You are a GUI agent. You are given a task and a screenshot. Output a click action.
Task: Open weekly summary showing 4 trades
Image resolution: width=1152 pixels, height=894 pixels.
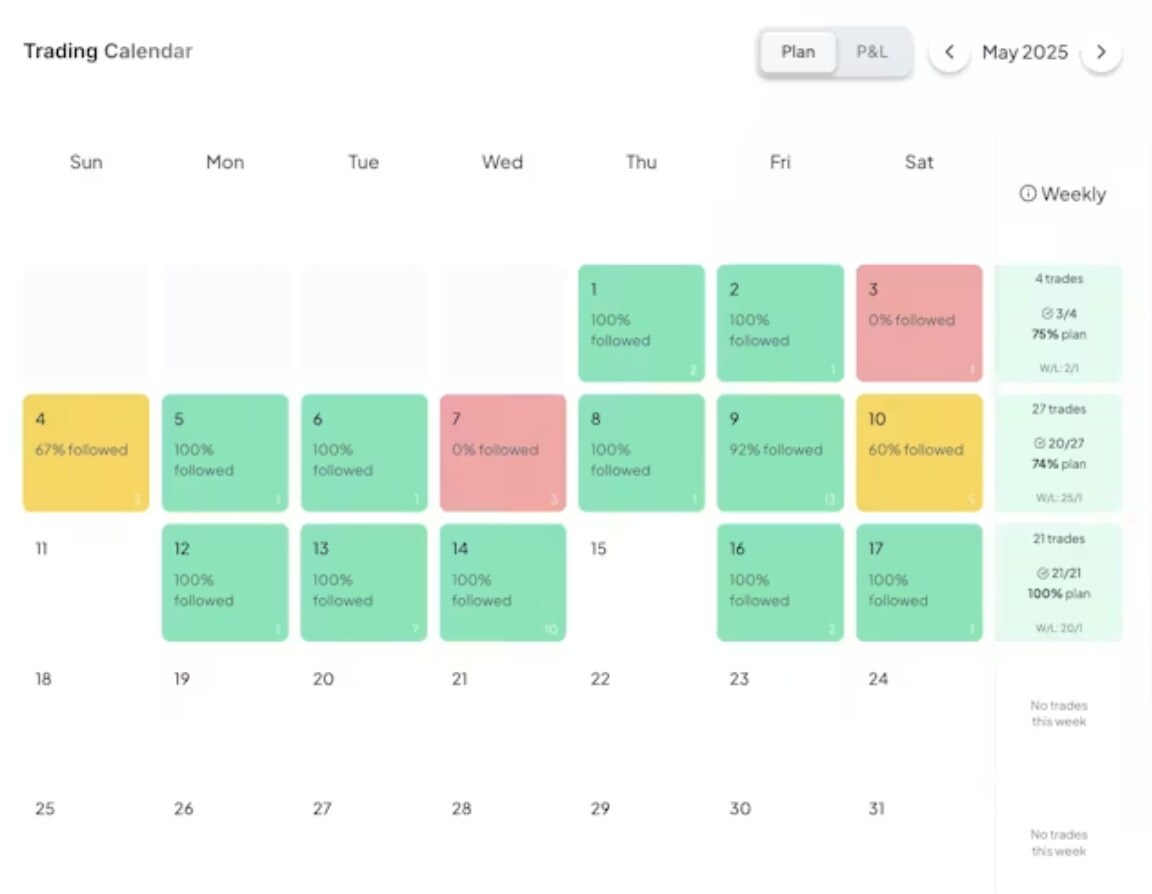[x=1059, y=323]
